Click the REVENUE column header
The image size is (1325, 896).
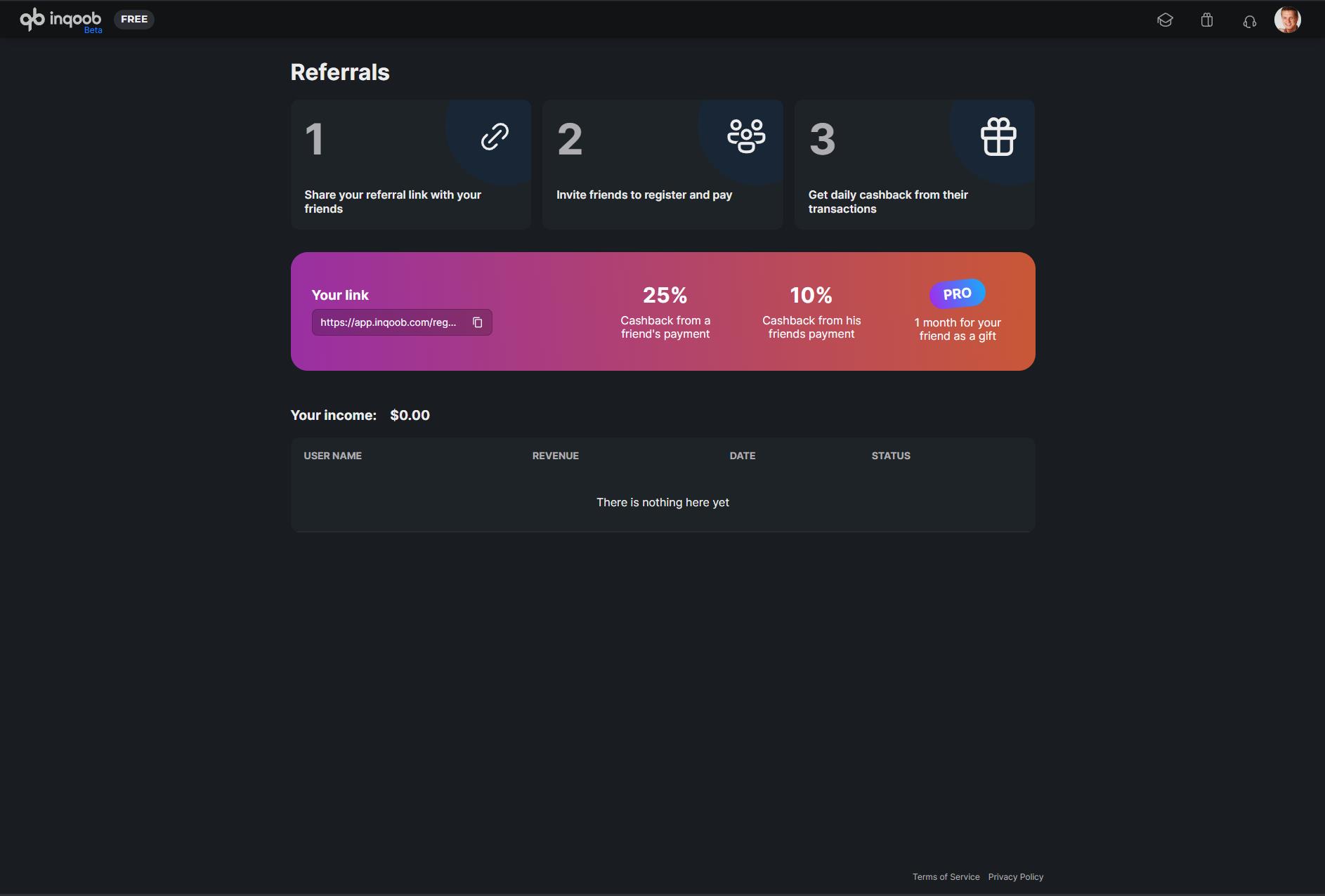555,456
